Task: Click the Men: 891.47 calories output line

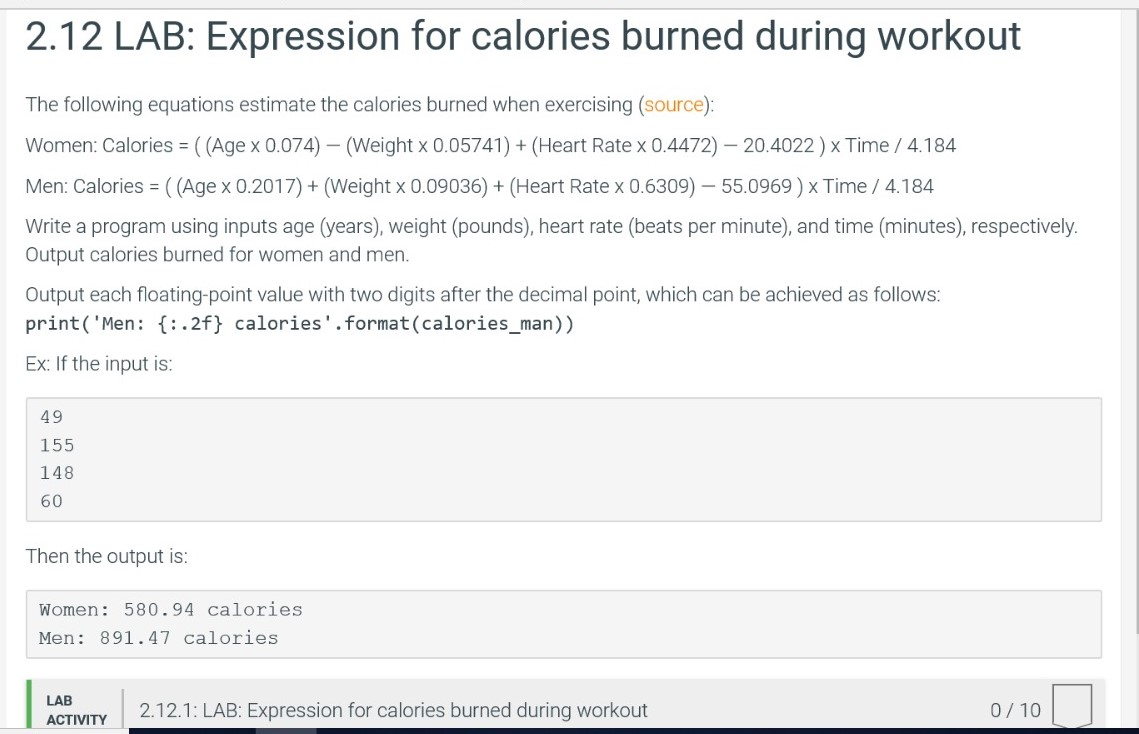Action: pos(157,637)
